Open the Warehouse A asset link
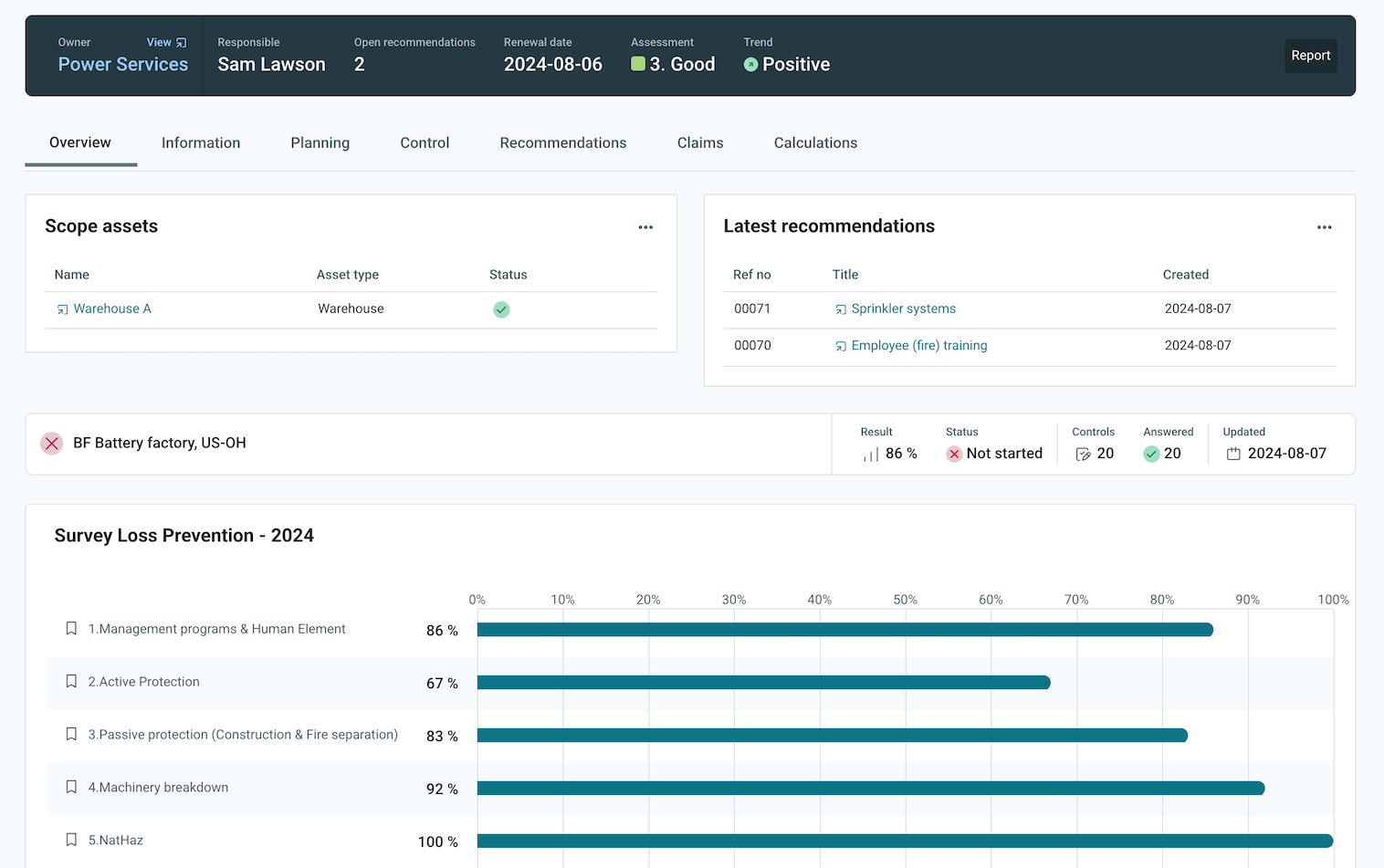Screen dimensions: 1384x868 point(111,309)
